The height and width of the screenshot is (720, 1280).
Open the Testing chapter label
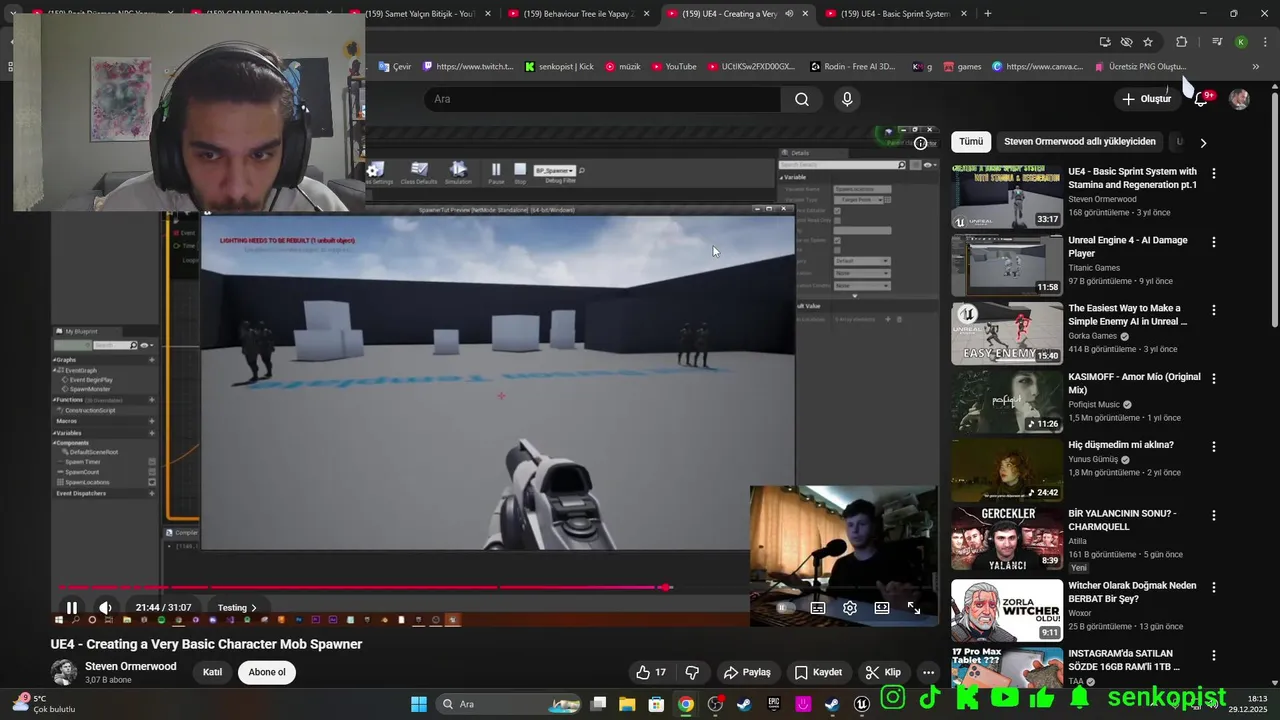237,607
